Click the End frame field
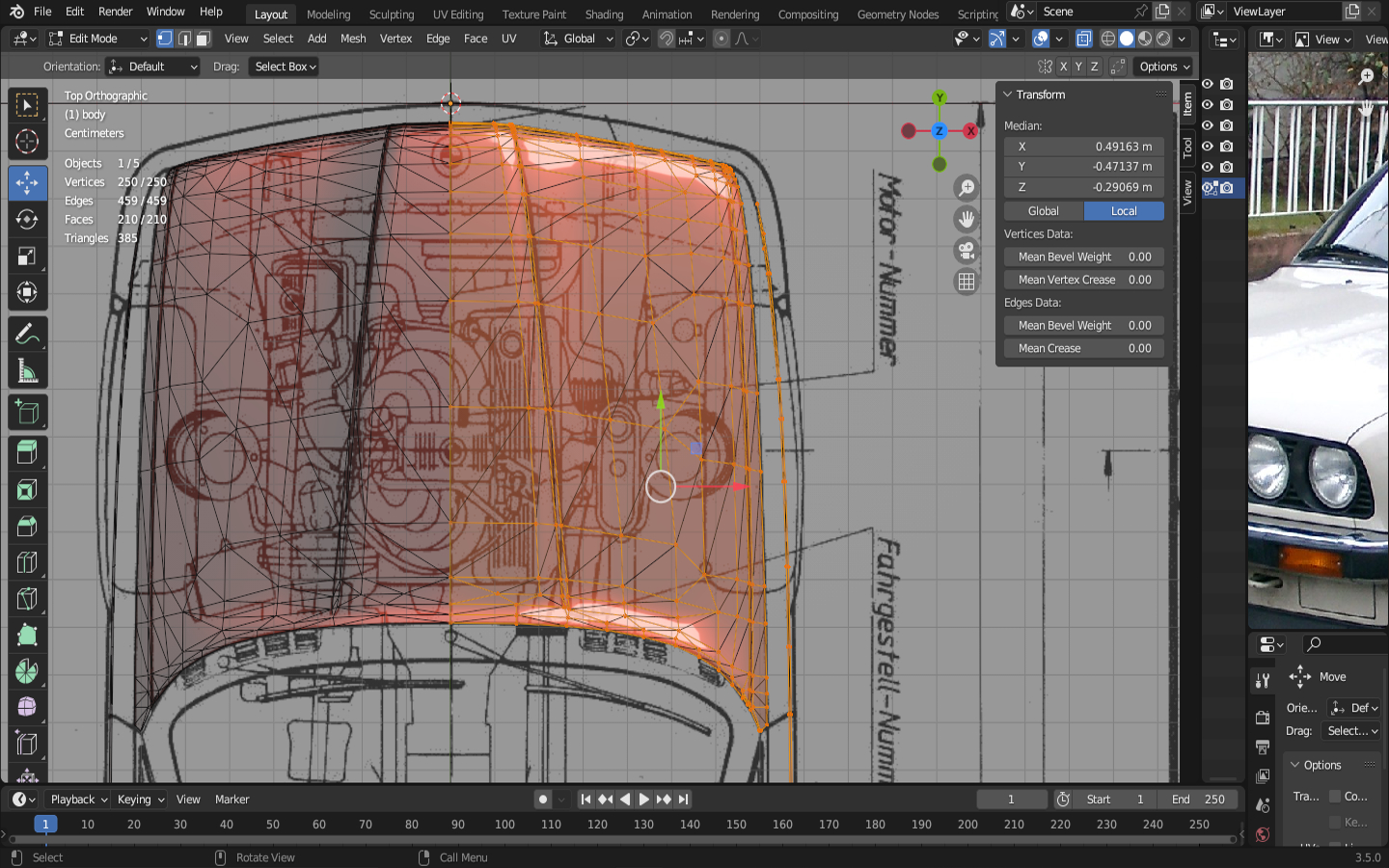Viewport: 1389px width, 868px height. tap(1197, 800)
